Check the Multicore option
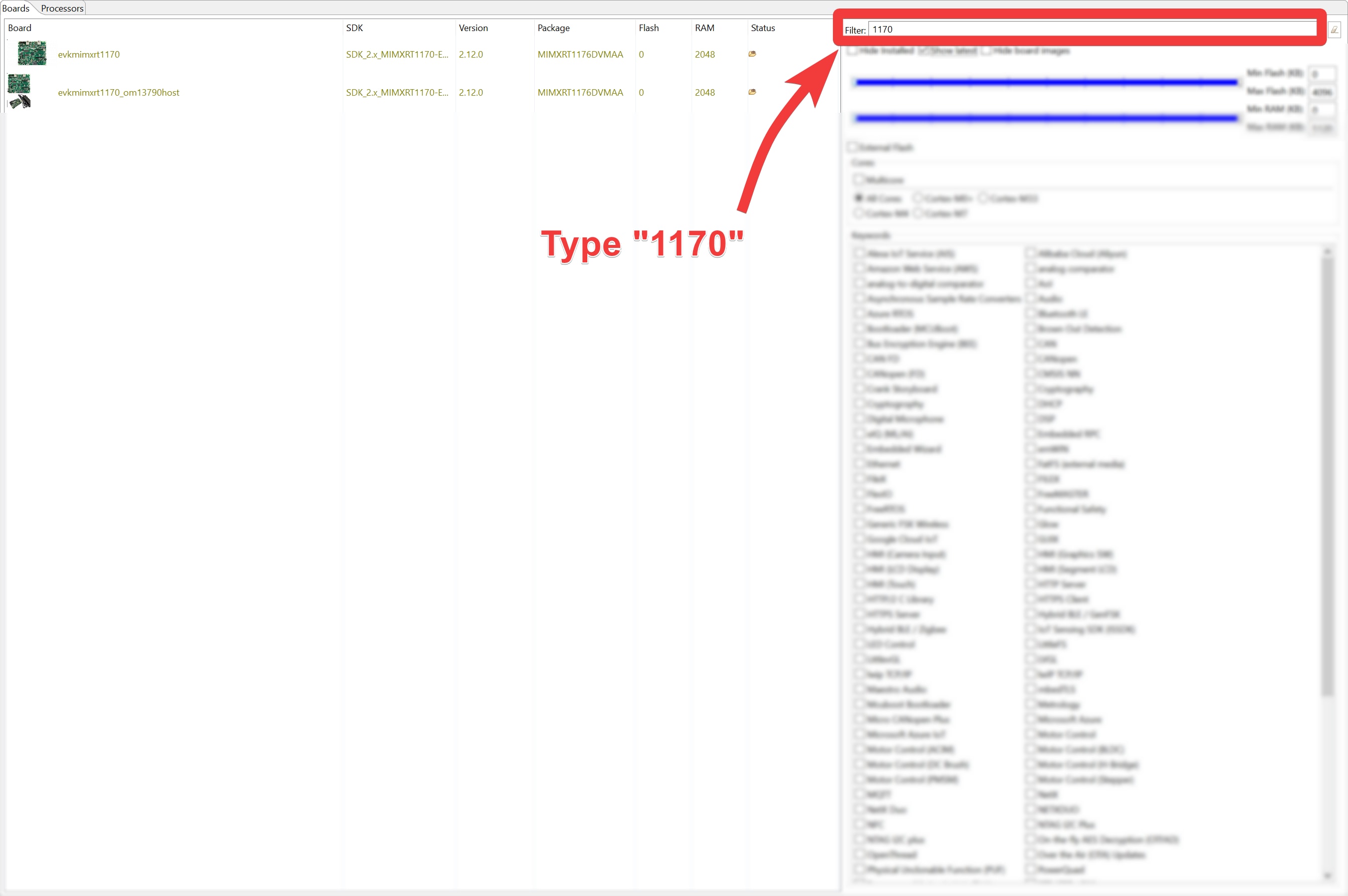 [x=858, y=180]
